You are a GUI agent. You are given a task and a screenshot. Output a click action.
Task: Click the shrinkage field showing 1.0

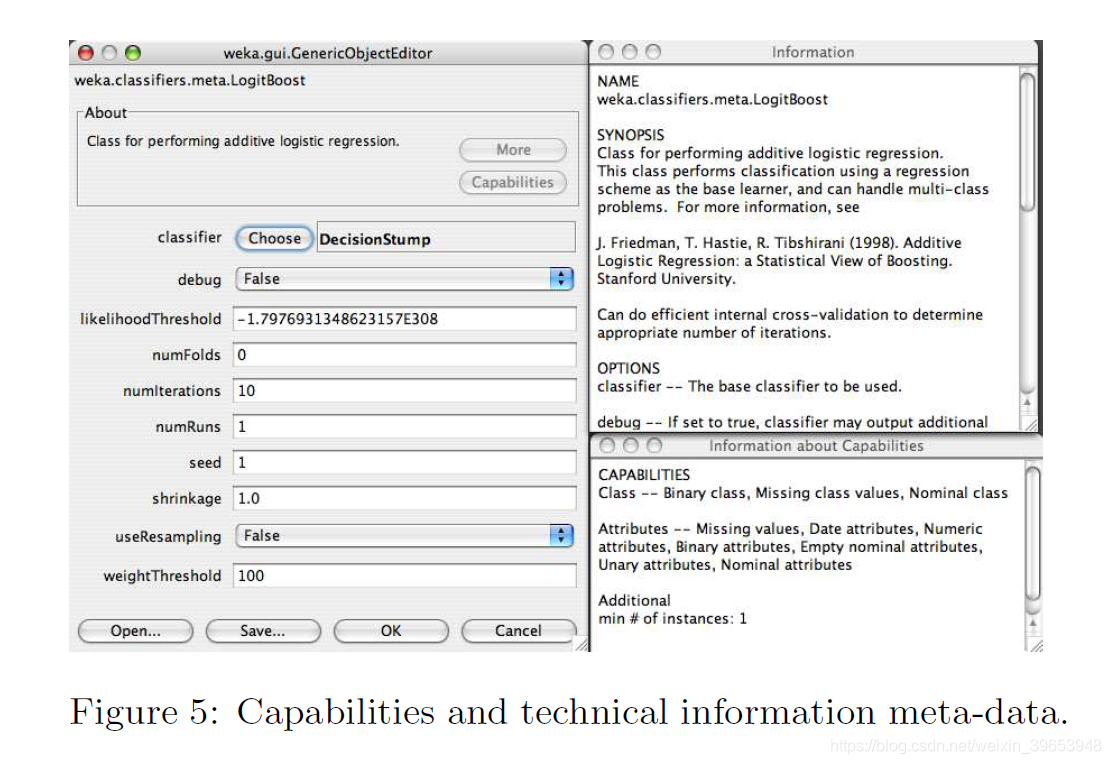tap(405, 498)
